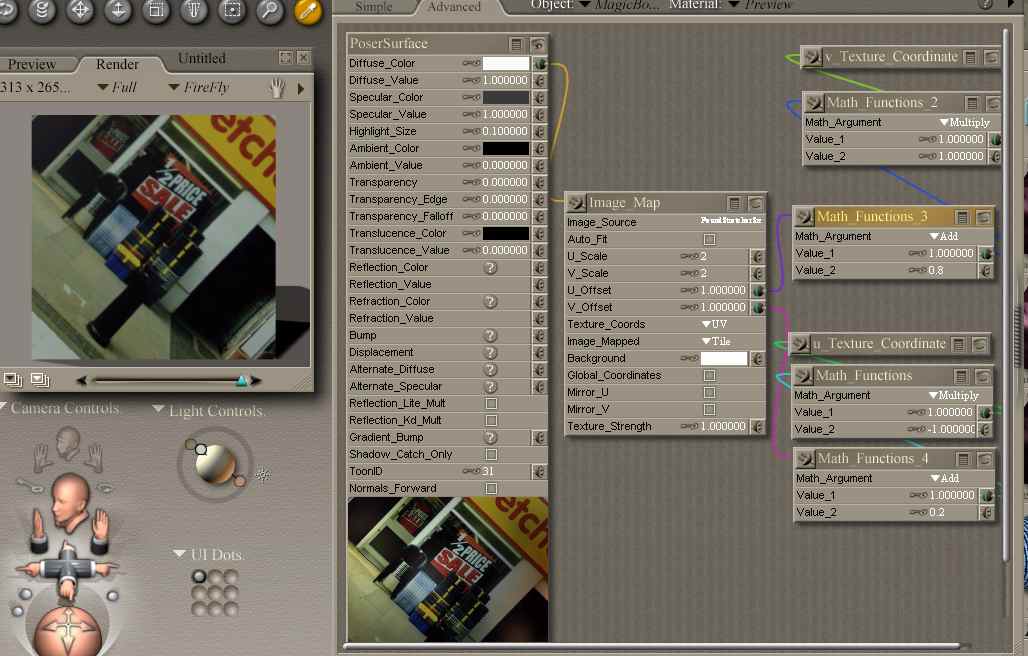Click the Bump question-mark icon
Screen dimensions: 1028x656
pyautogui.click(x=490, y=336)
